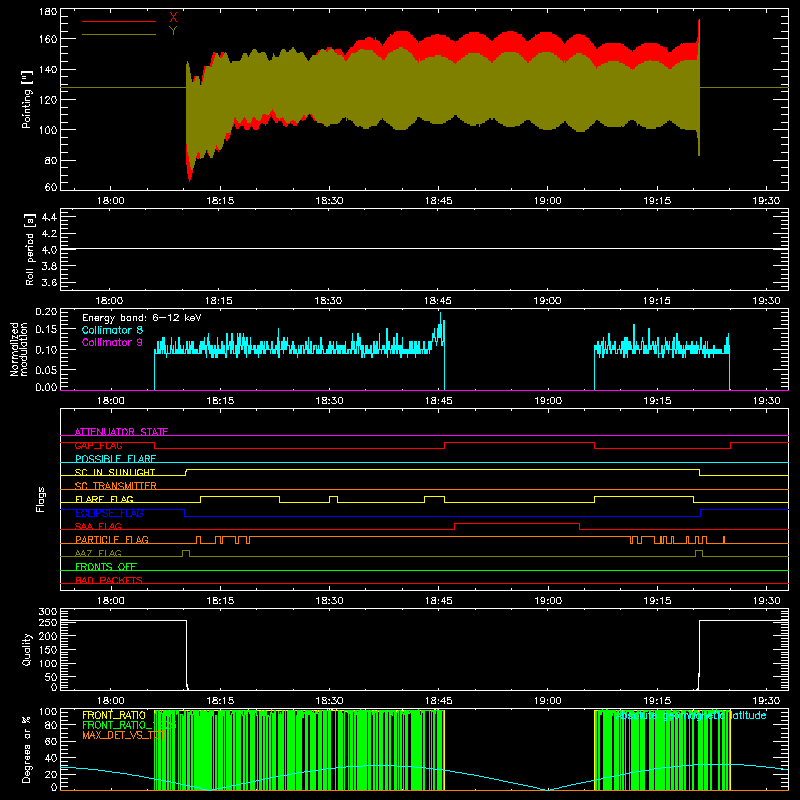800x800 pixels.
Task: Click the 19:00 time label under modulation plot
Action: click(548, 401)
